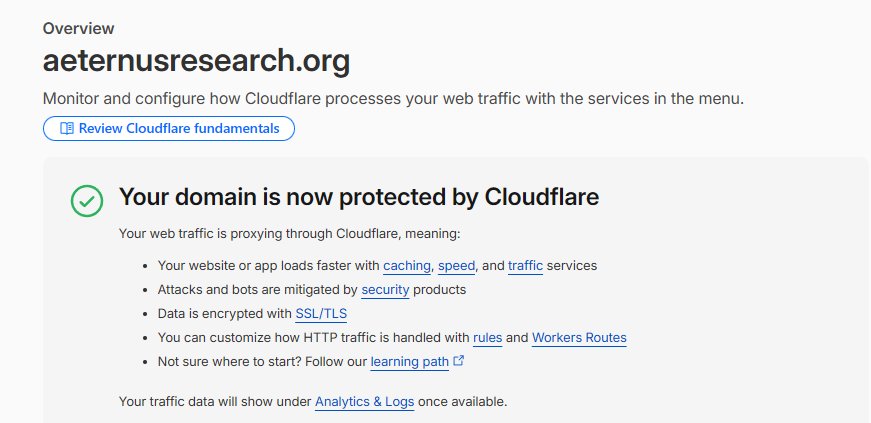Open the Workers Routes link
Screen dimensions: 871x423
579,337
